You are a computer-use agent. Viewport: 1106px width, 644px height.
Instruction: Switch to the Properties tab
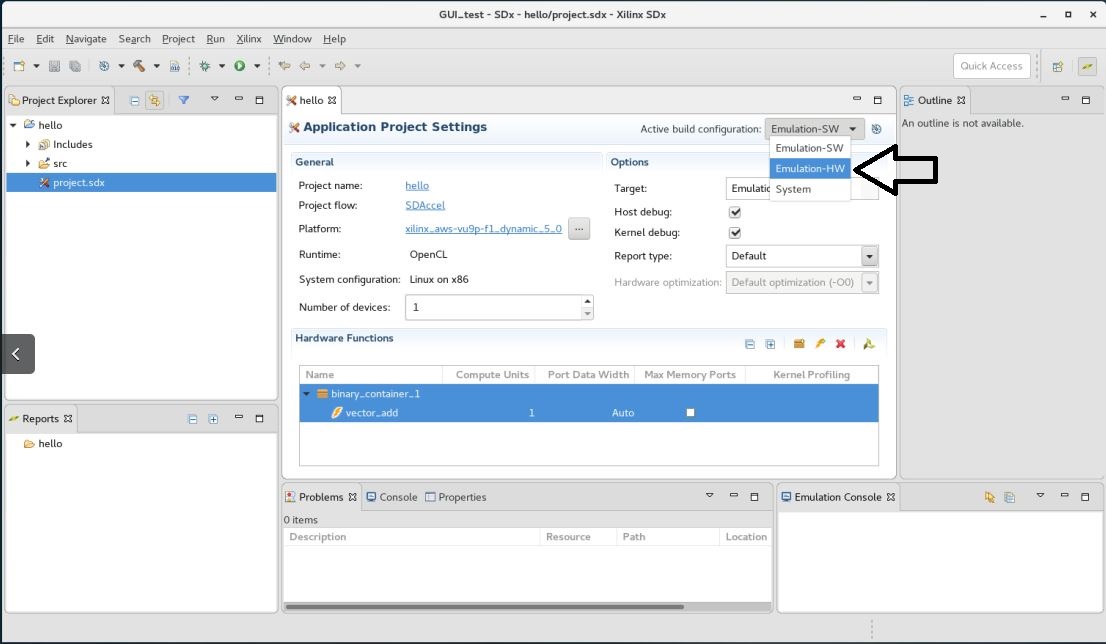[456, 497]
